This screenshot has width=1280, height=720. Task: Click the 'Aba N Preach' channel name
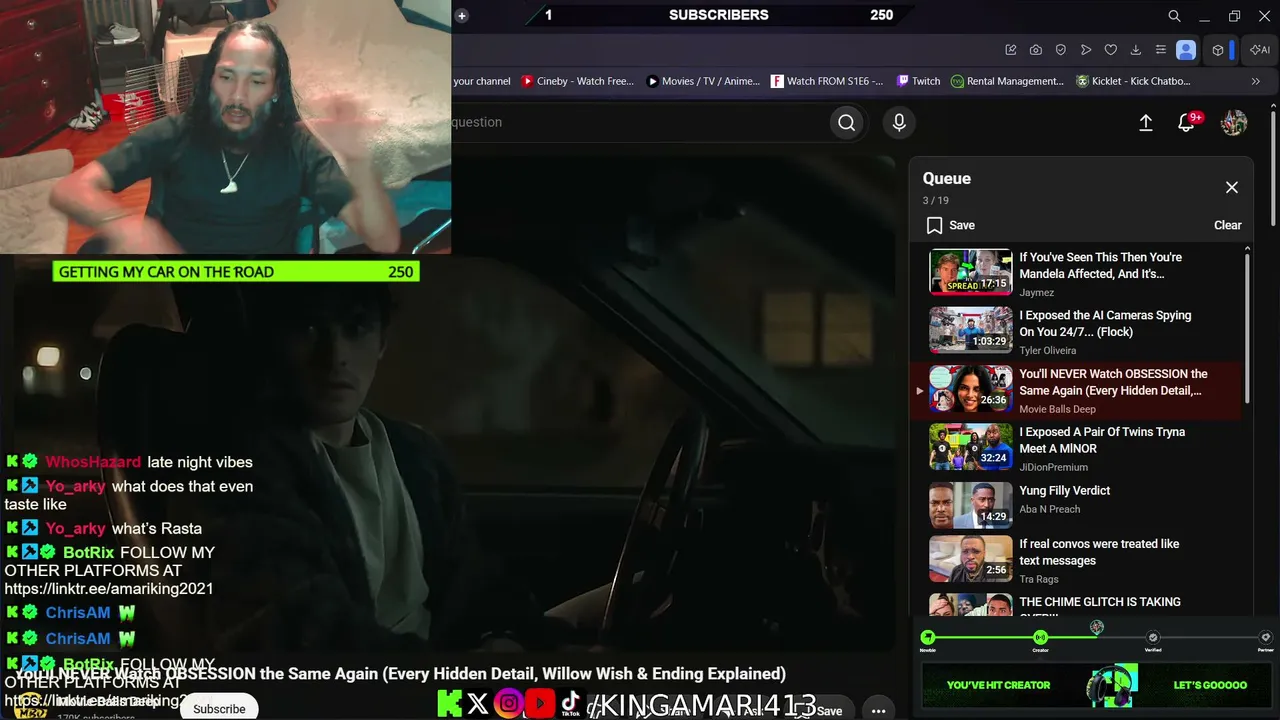tap(1049, 509)
